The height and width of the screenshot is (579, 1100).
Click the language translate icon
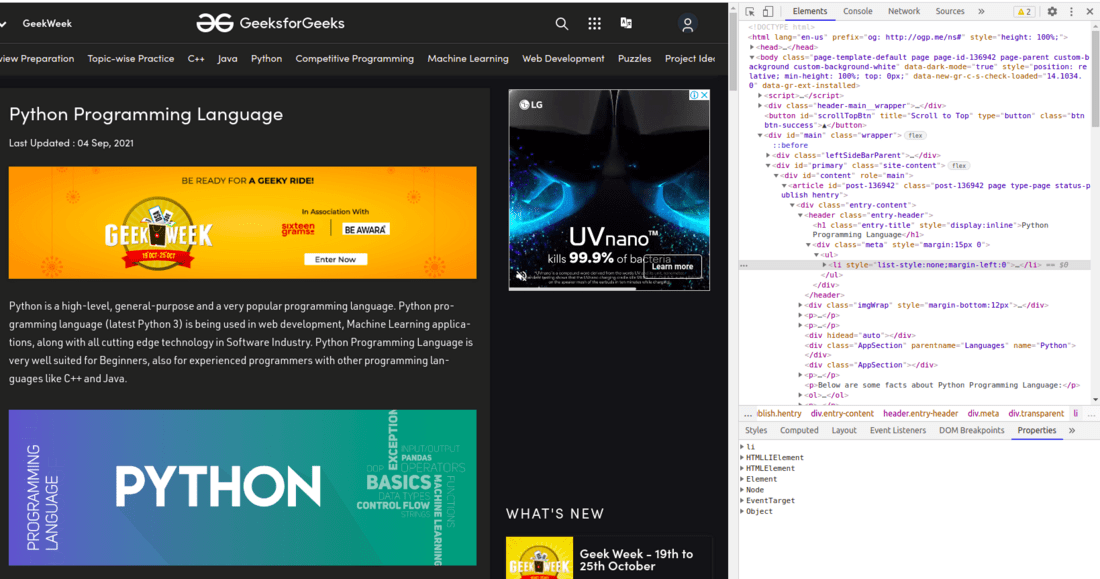626,23
